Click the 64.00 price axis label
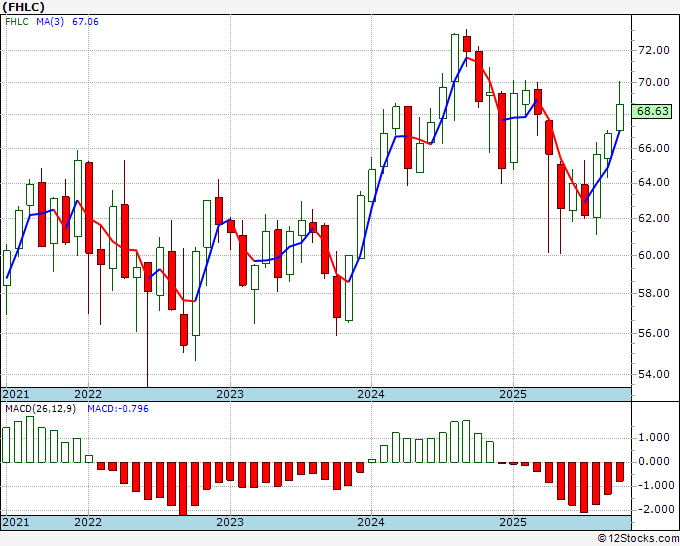The width and height of the screenshot is (680, 546). coord(654,183)
